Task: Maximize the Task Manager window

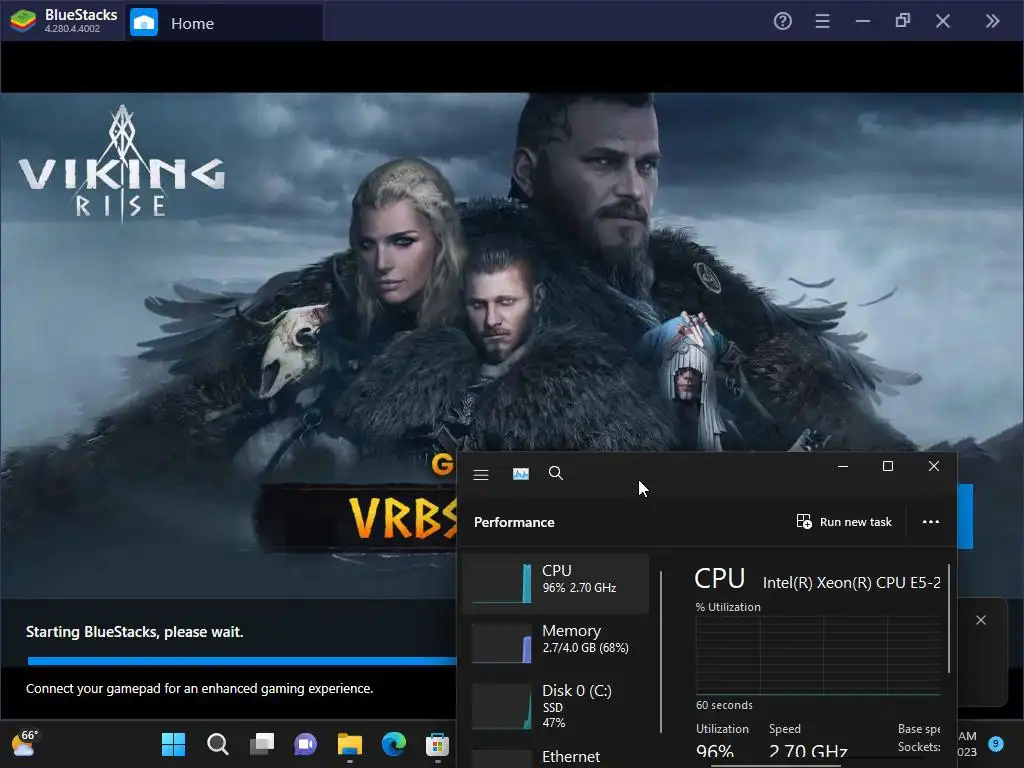Action: (x=888, y=466)
